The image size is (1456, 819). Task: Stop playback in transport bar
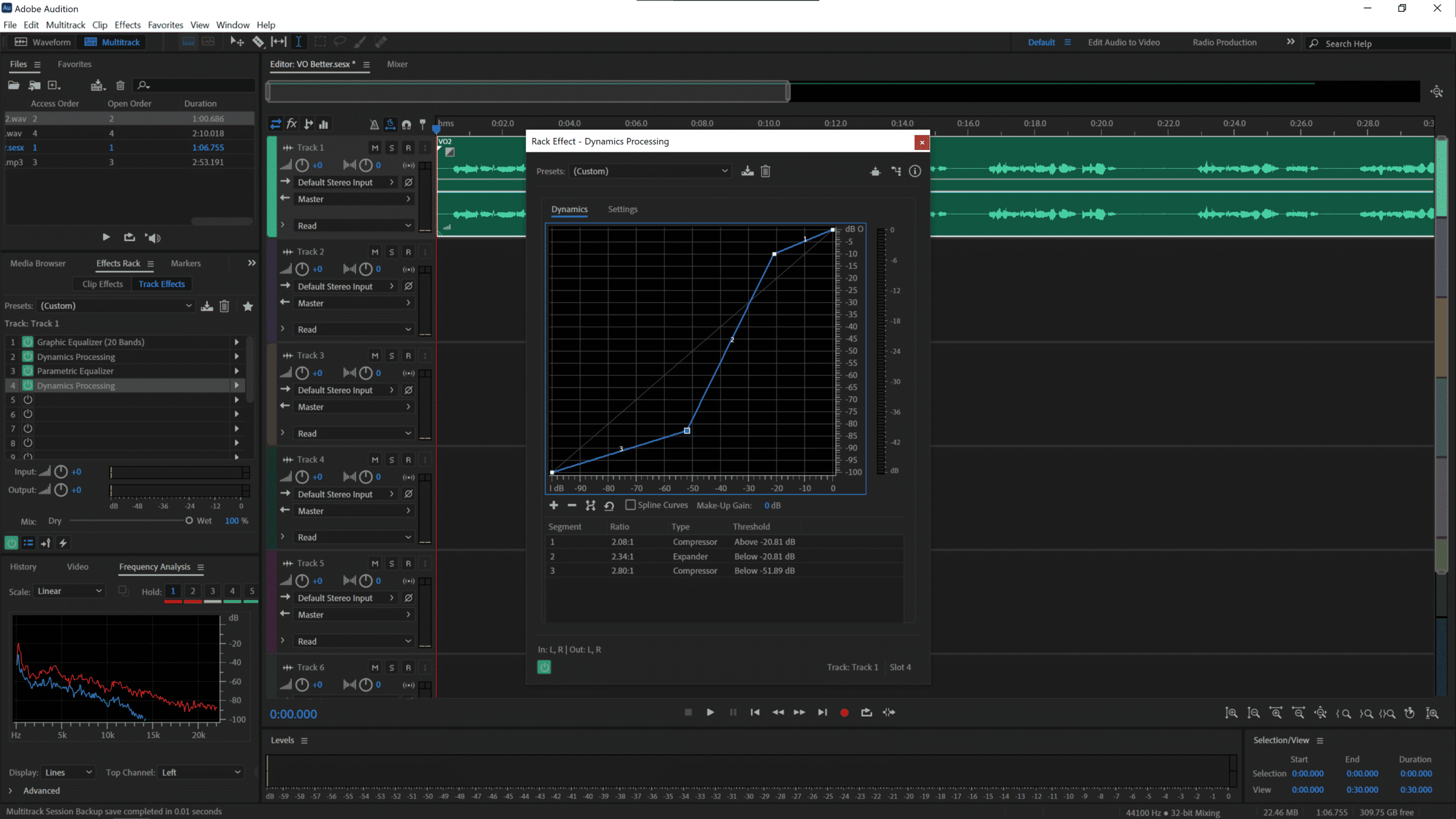click(x=688, y=712)
